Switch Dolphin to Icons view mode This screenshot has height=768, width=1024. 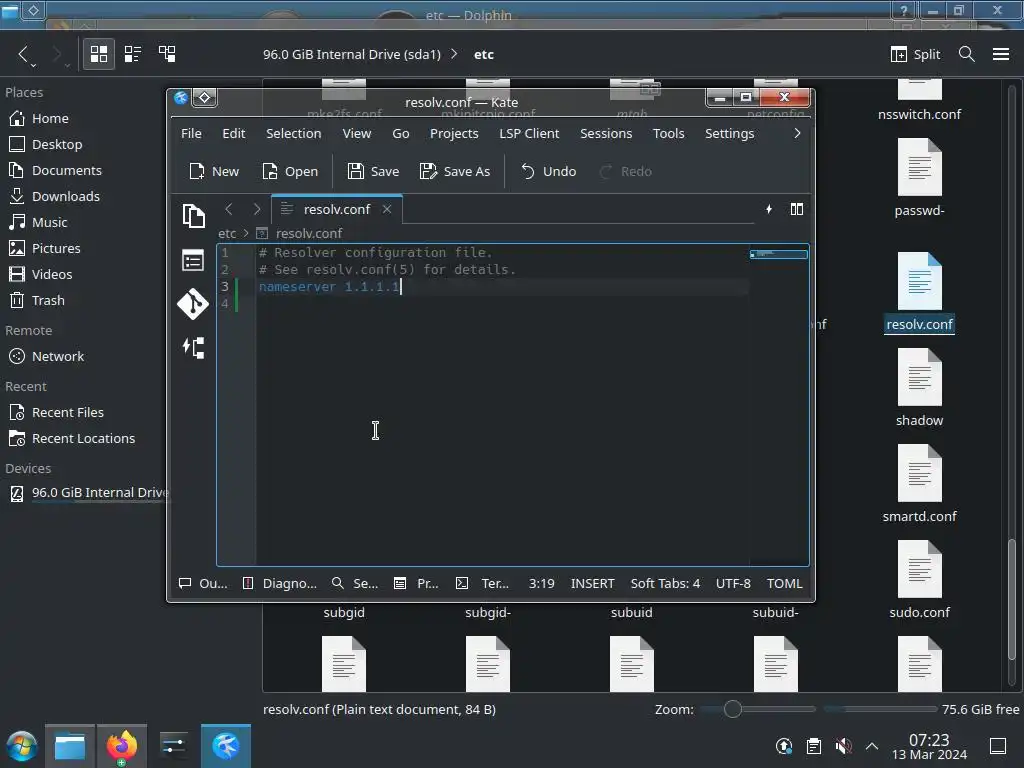(99, 54)
